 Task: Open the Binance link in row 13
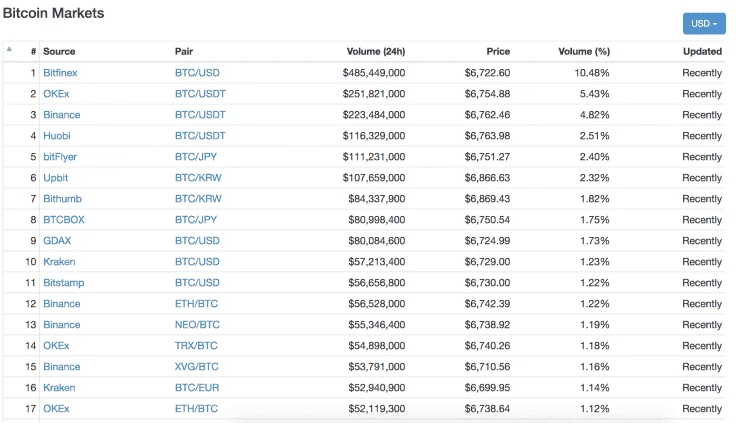[x=61, y=325]
